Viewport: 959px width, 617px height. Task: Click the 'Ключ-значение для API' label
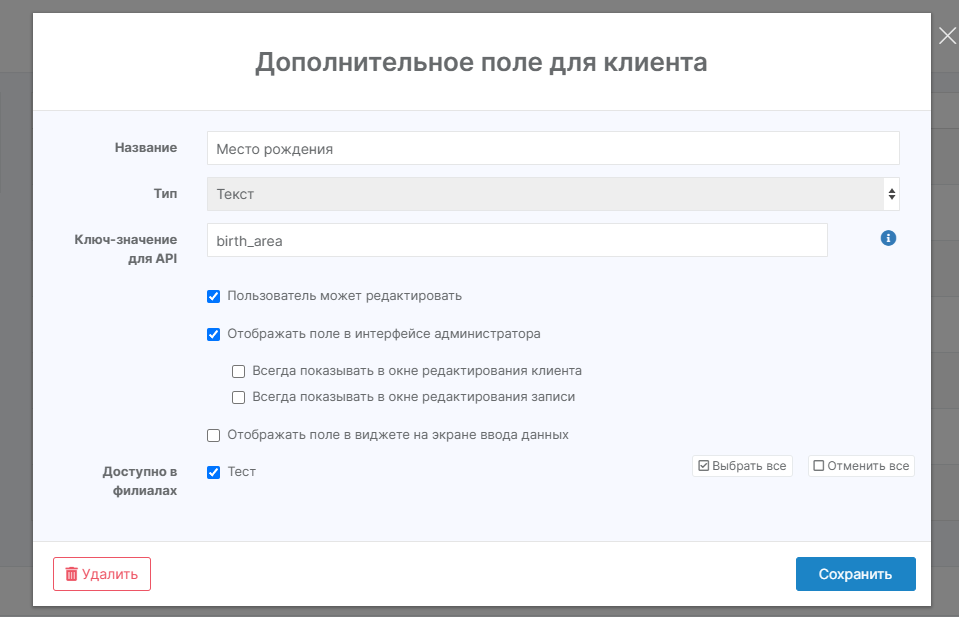(126, 249)
